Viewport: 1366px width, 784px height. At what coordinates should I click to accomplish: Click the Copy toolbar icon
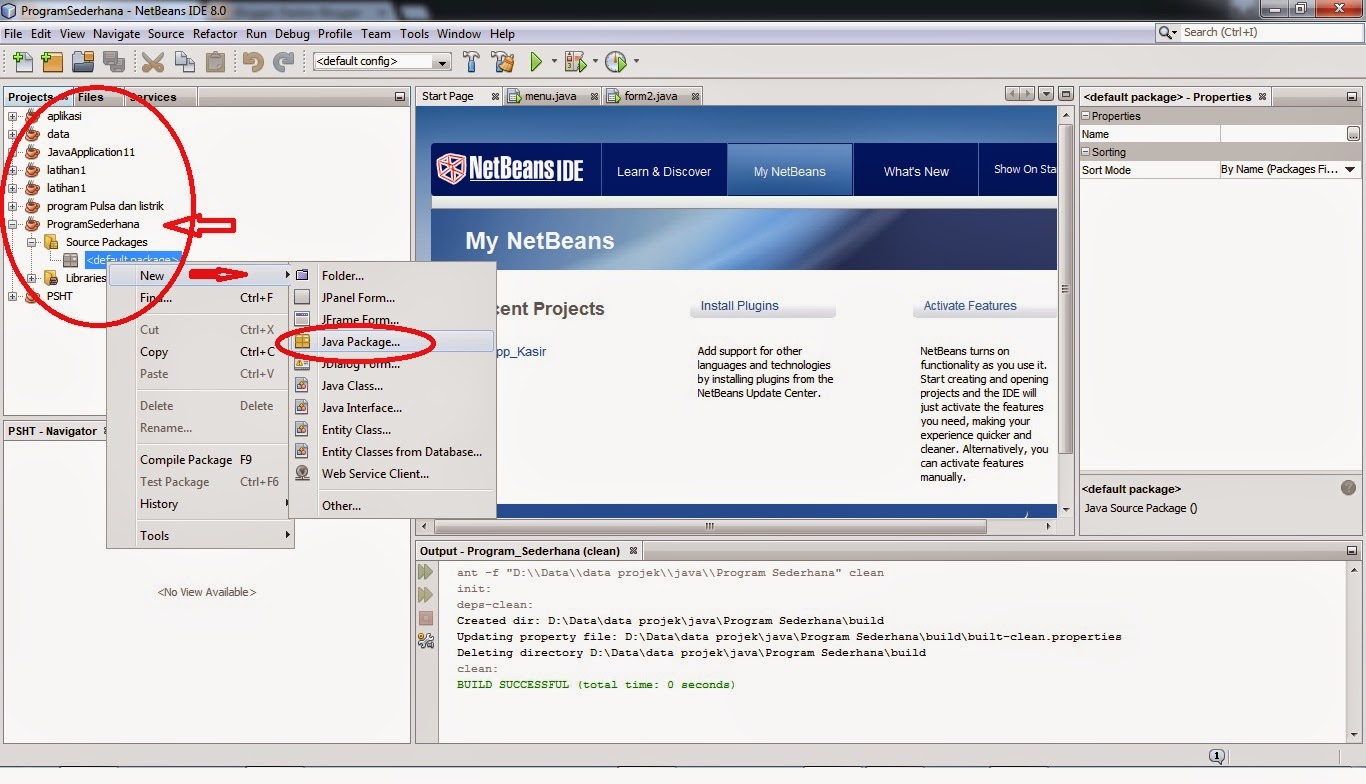(184, 62)
